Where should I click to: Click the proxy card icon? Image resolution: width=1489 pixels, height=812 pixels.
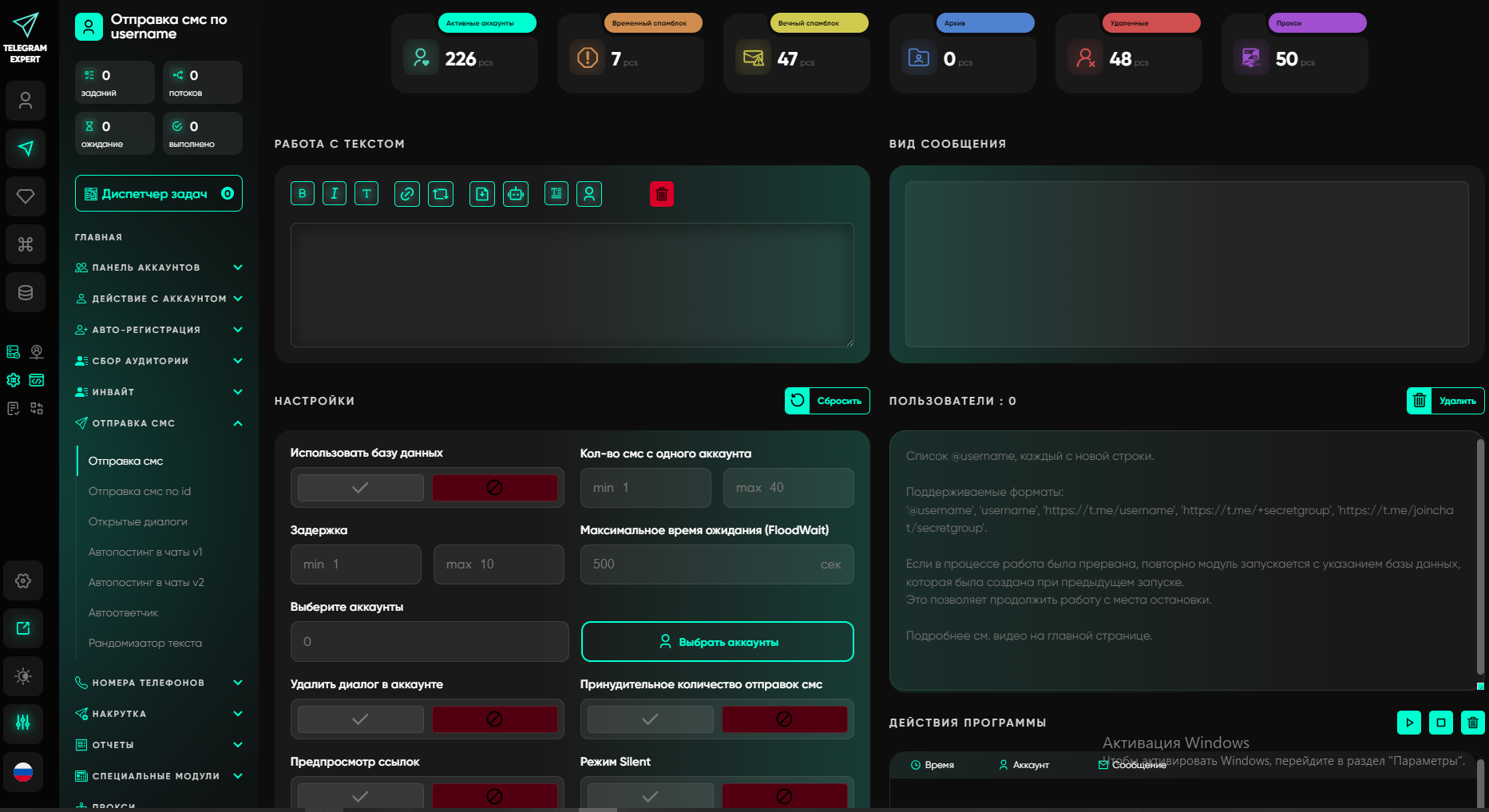click(1251, 58)
